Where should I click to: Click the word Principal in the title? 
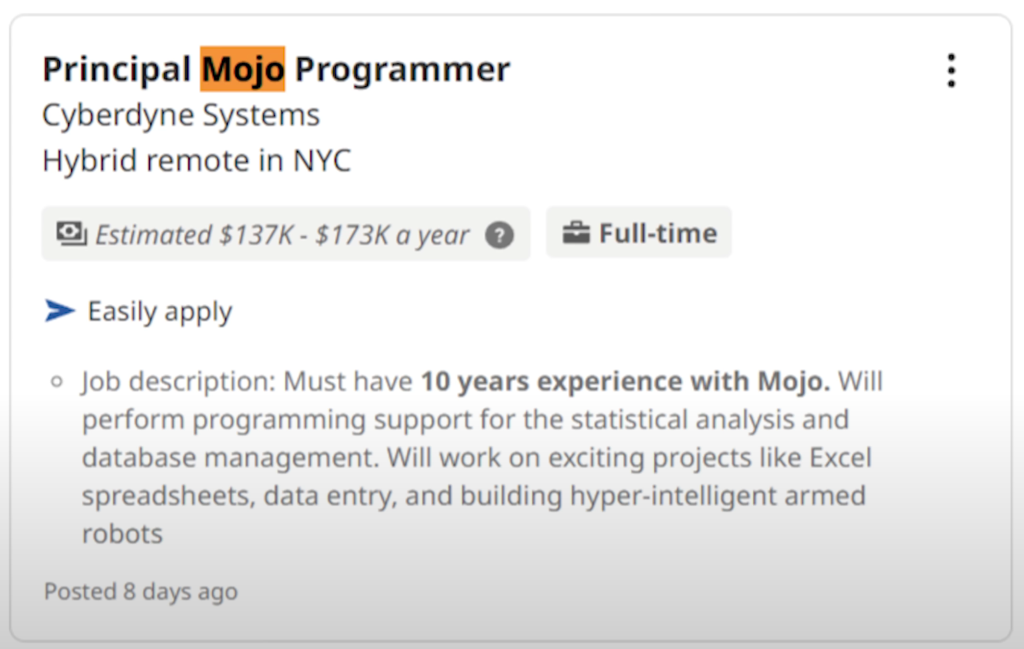[117, 70]
